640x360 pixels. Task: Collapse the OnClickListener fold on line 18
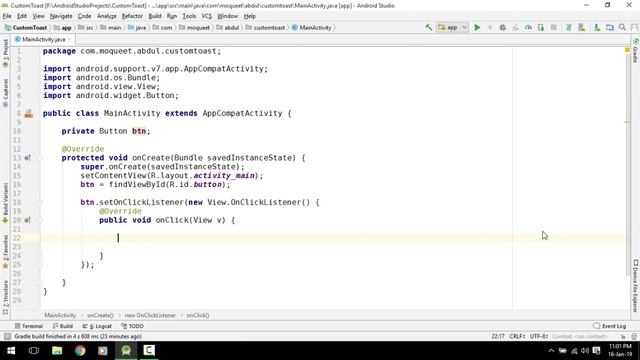(x=40, y=202)
